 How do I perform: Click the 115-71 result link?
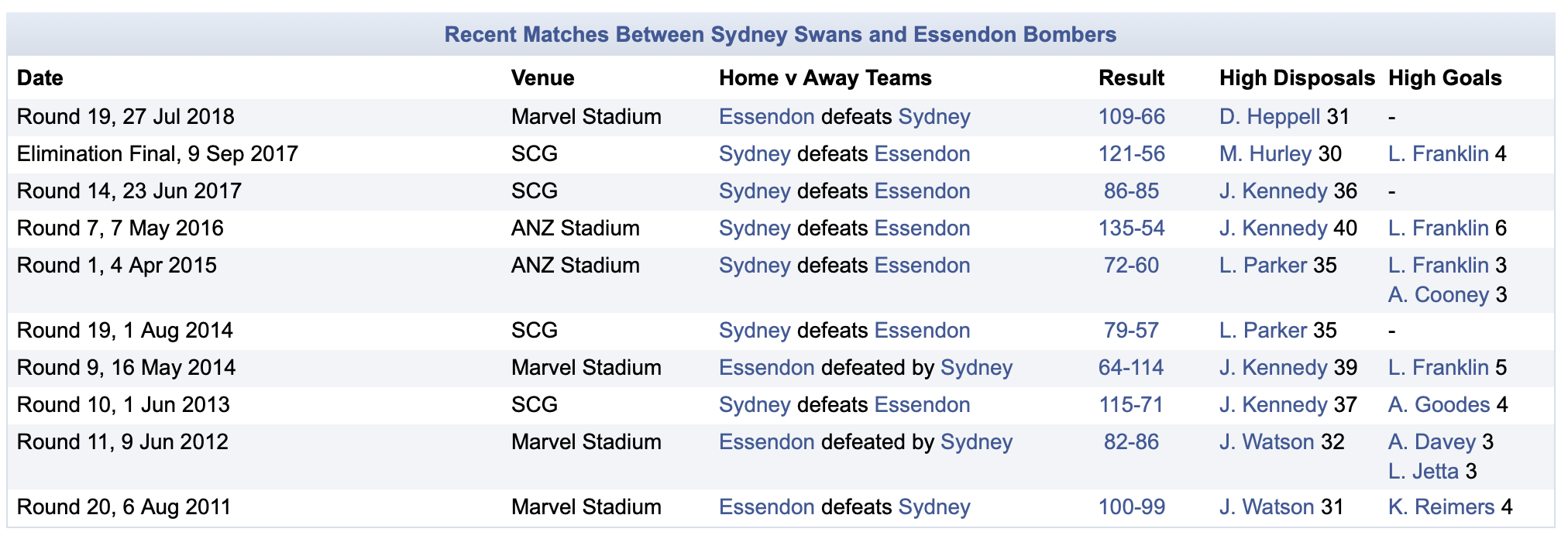coord(1131,405)
